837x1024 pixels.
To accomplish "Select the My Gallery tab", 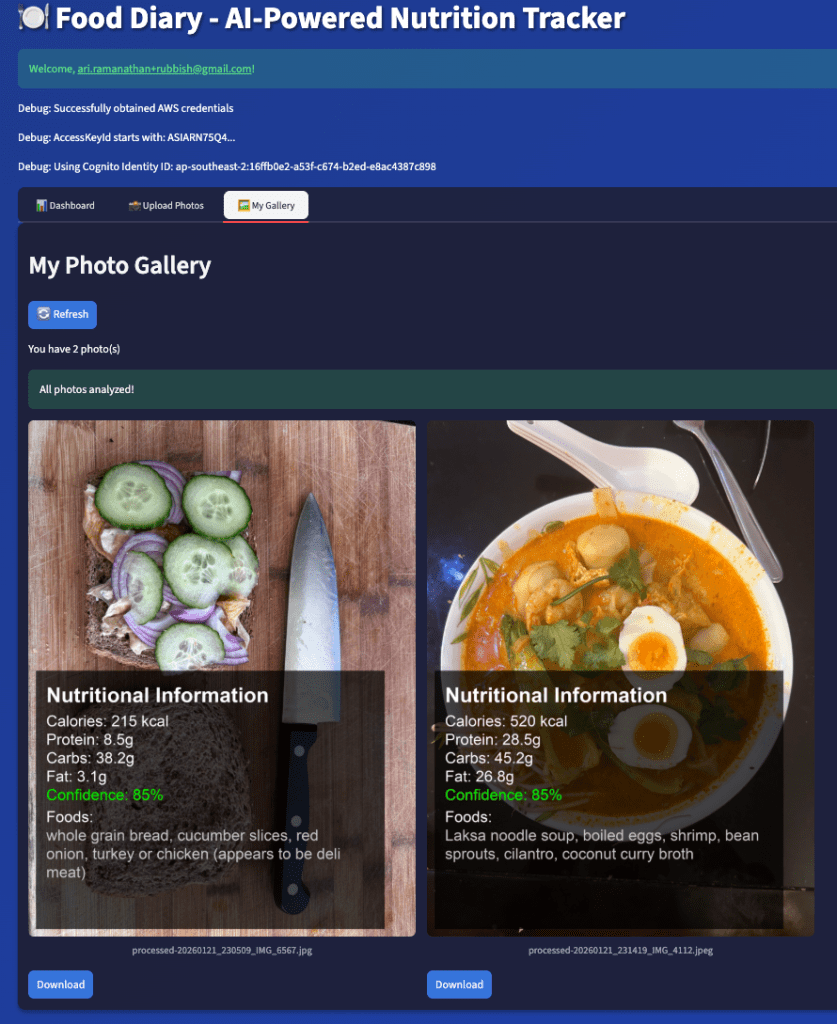I will pyautogui.click(x=266, y=205).
